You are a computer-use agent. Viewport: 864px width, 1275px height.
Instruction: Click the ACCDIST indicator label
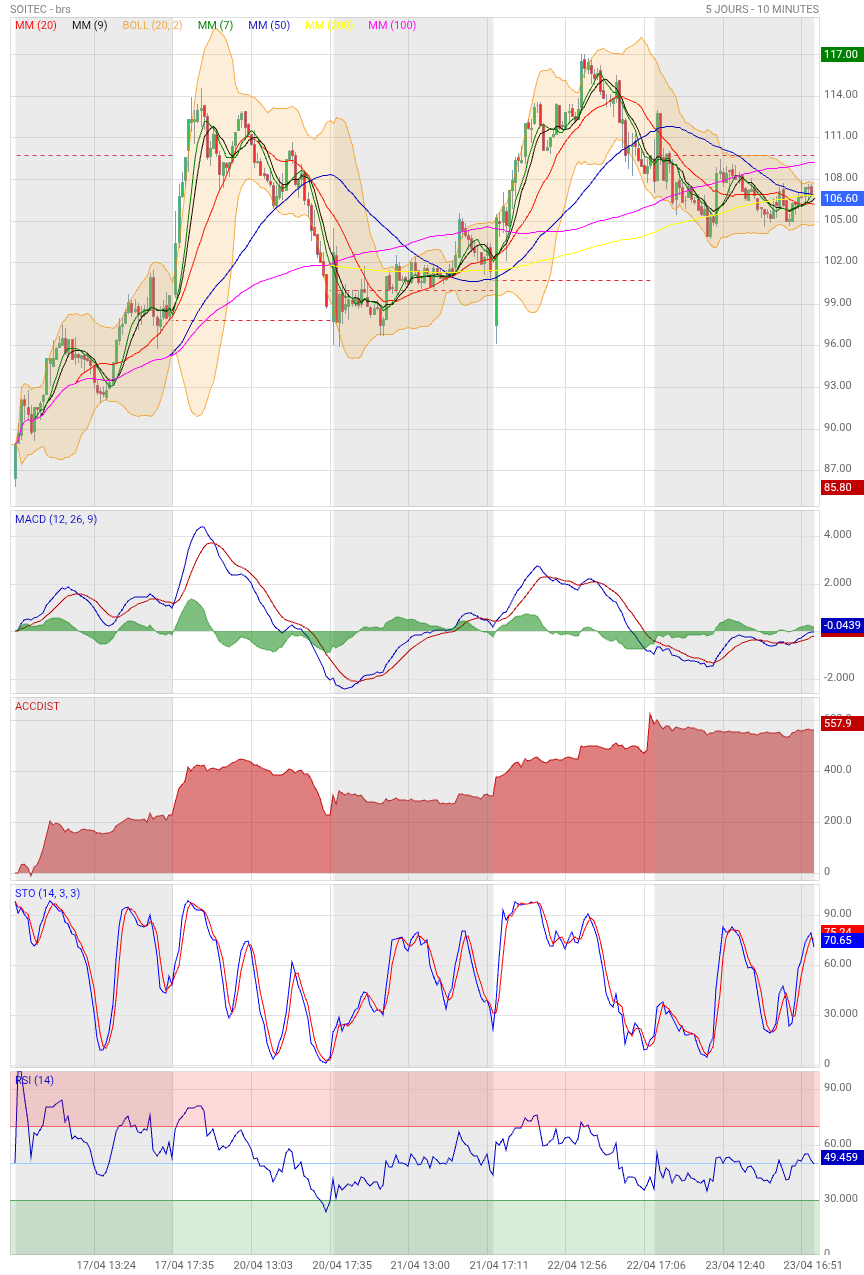coord(37,706)
